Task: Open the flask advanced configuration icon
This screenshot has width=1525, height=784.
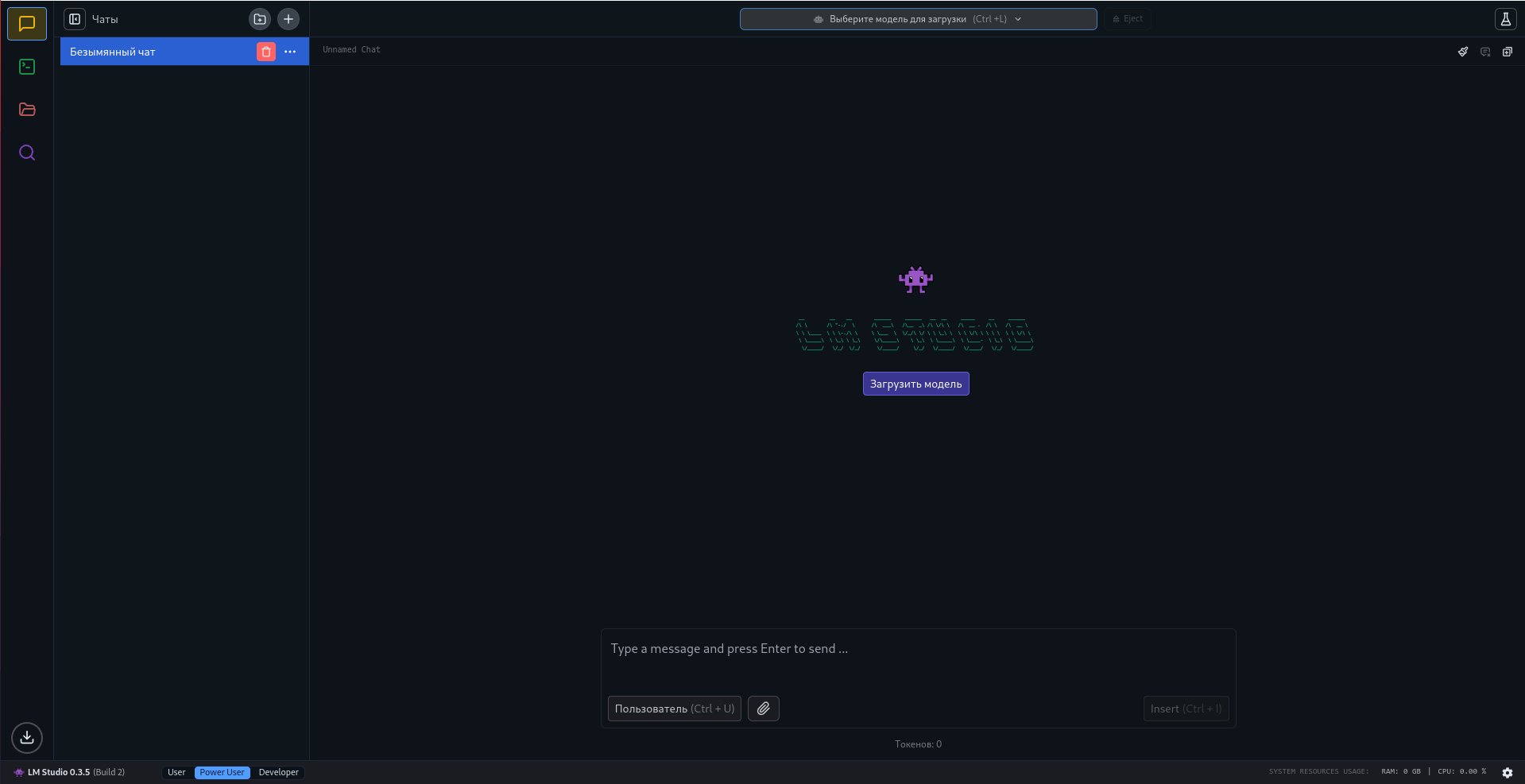Action: pos(1505,19)
